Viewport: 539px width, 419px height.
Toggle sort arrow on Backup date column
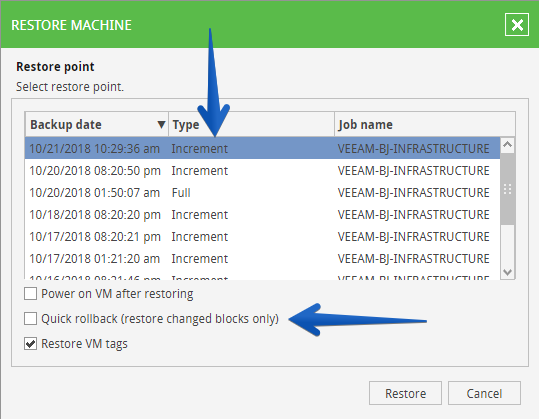(x=161, y=124)
